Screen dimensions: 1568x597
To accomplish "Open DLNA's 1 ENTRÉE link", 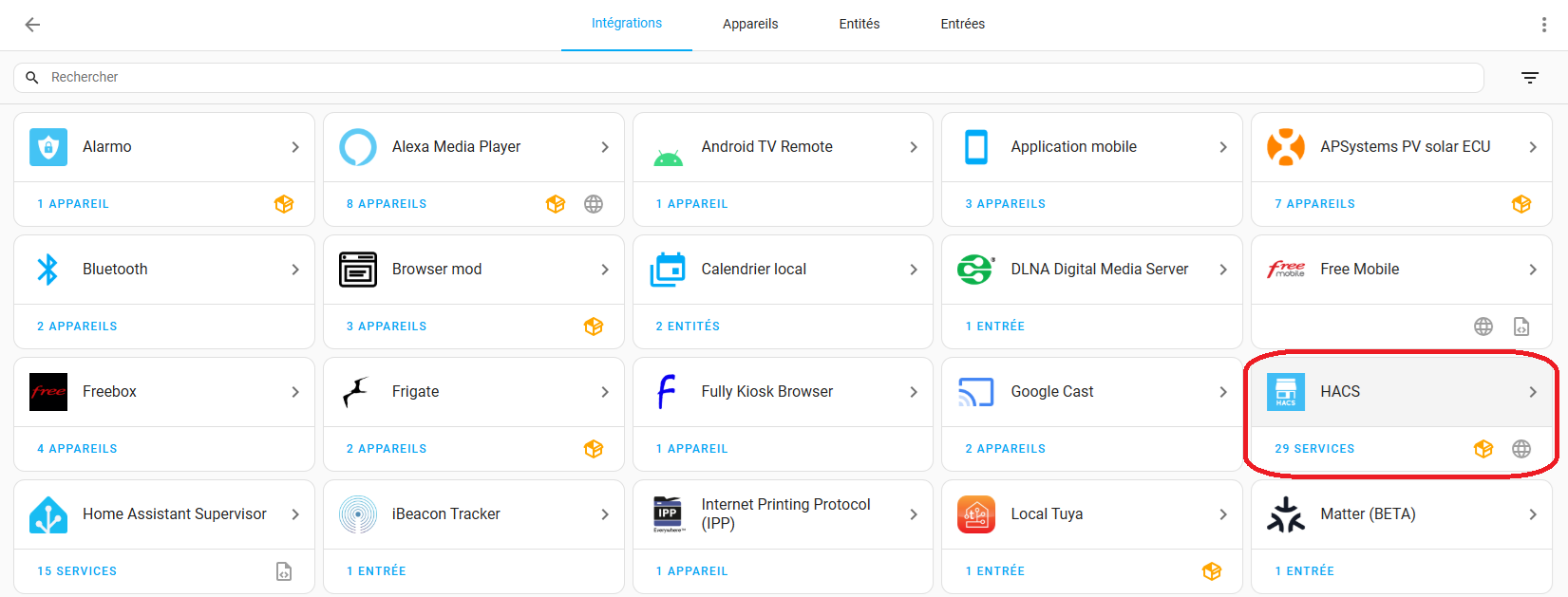I will coord(995,326).
